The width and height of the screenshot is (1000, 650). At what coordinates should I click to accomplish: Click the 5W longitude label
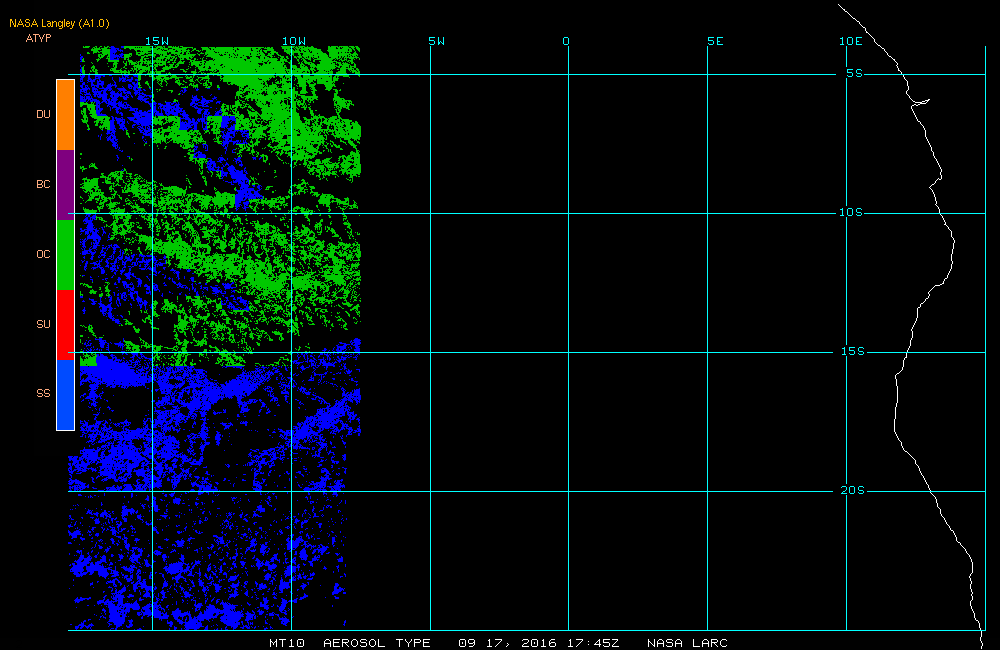tap(437, 41)
